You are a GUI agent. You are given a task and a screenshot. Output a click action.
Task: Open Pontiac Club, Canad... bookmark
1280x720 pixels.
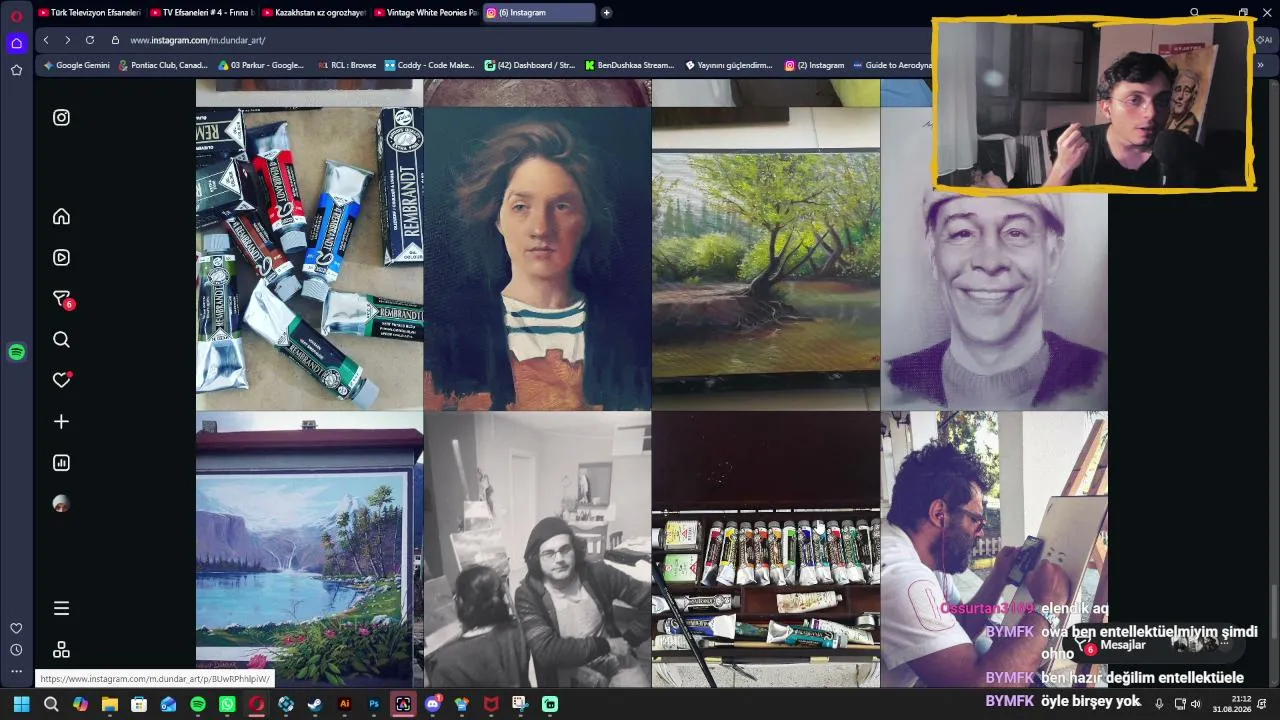coord(163,65)
